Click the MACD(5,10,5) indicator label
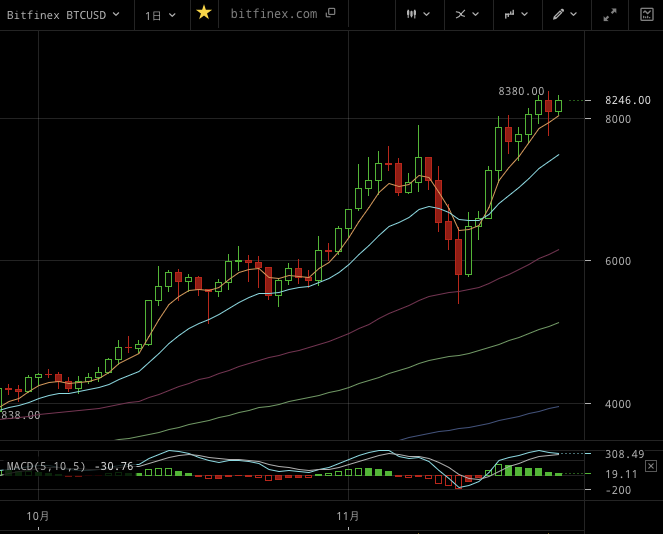This screenshot has height=534, width=663. (46, 466)
